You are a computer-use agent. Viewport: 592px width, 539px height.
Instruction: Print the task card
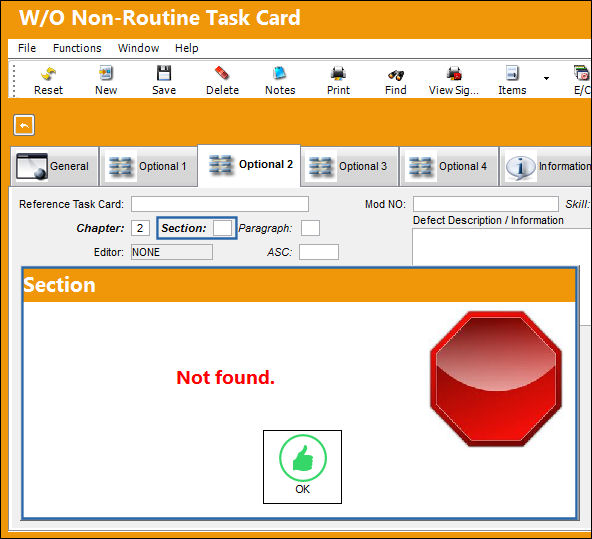338,80
